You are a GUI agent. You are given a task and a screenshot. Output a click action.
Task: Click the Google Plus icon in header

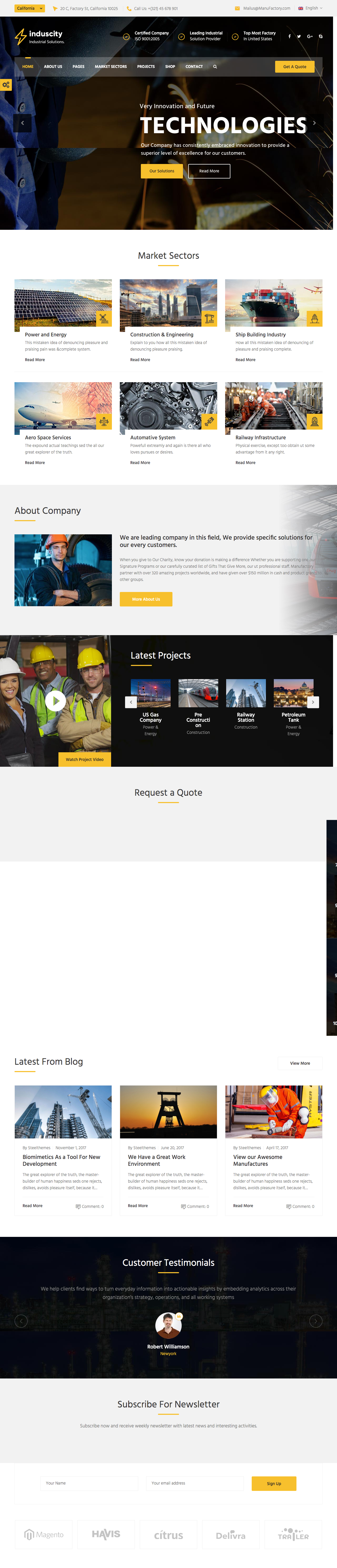310,37
